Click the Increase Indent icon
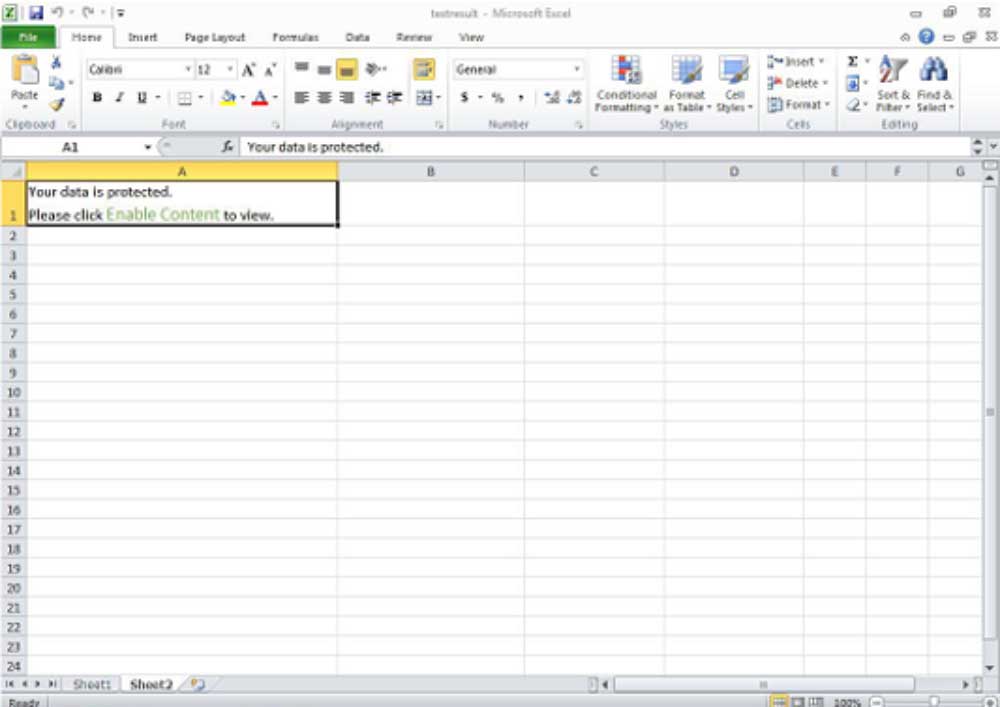 tap(395, 98)
